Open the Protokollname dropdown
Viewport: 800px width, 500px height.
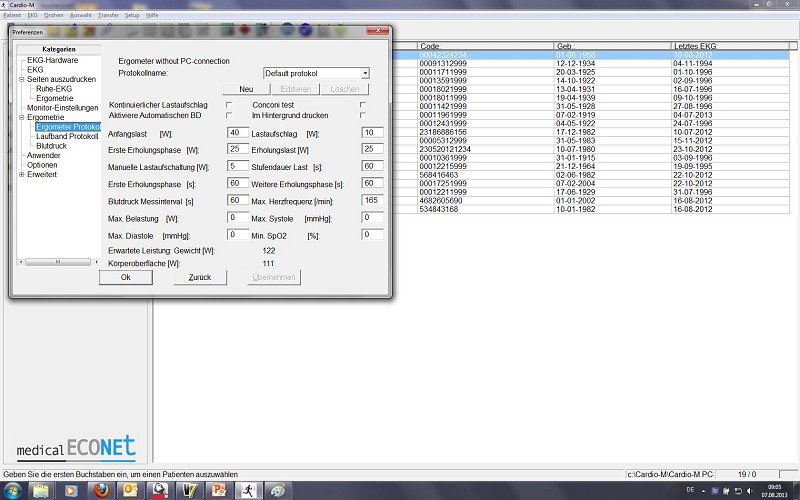tap(365, 73)
